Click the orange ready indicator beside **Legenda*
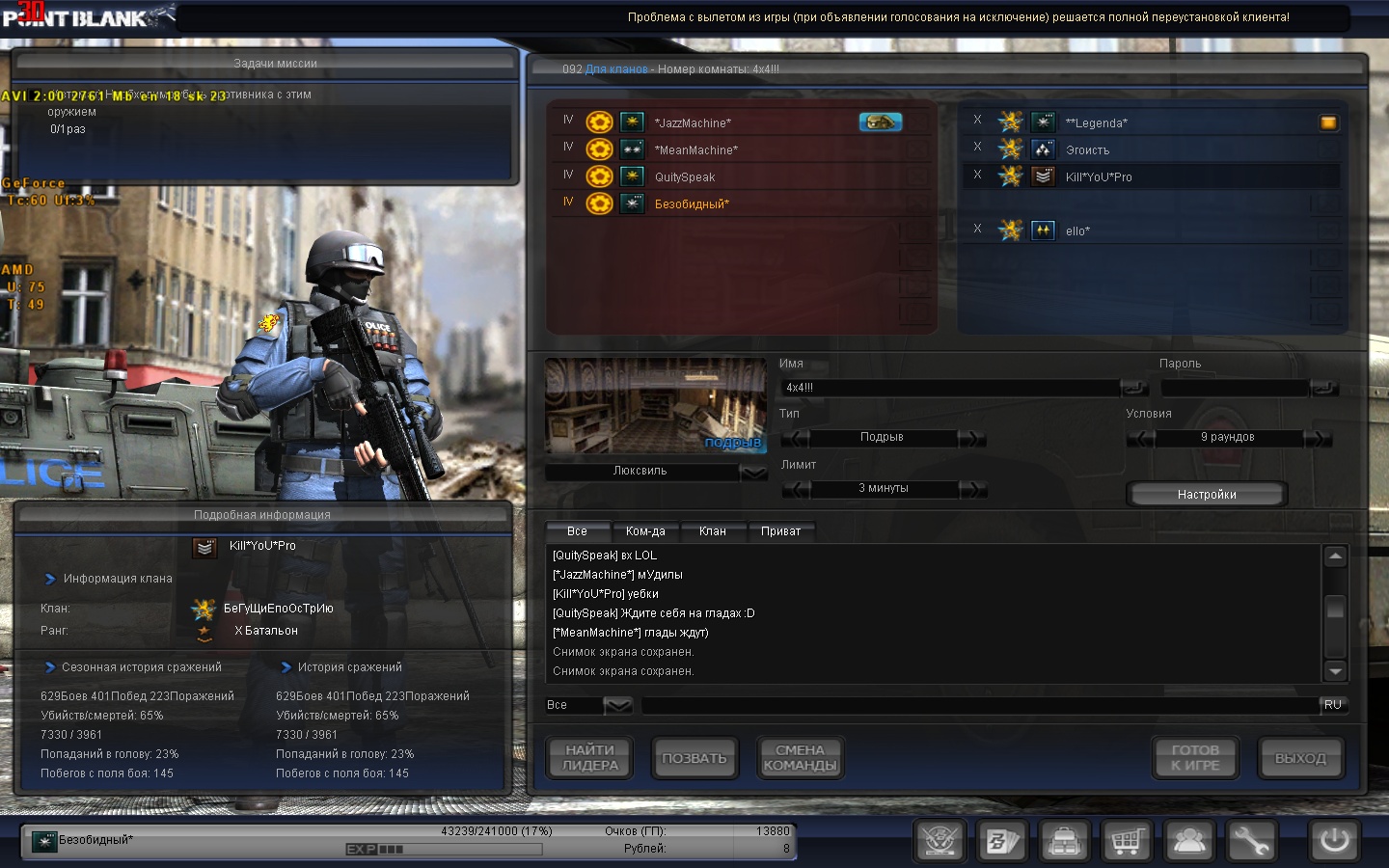The height and width of the screenshot is (868, 1389). point(1328,122)
